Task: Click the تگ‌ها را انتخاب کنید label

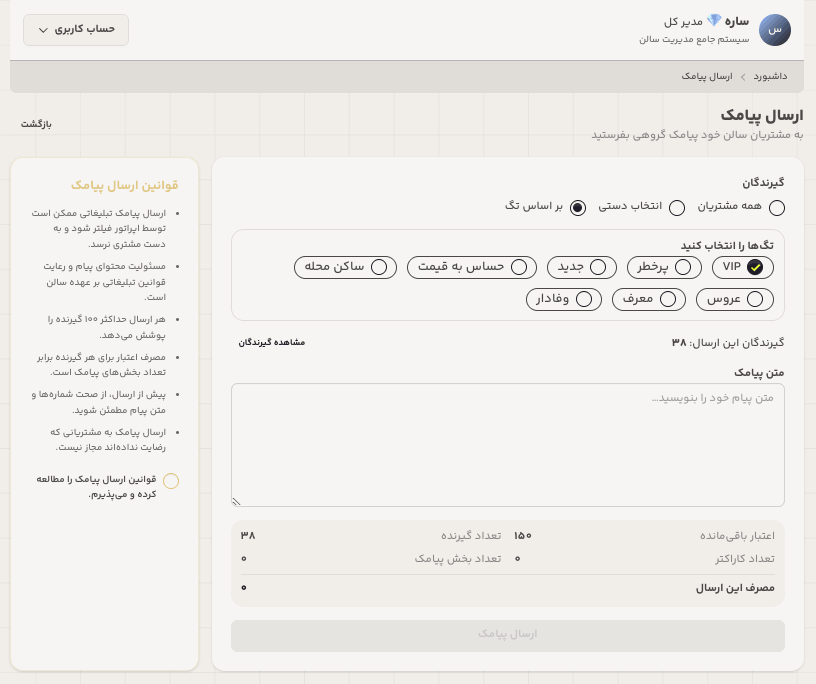Action: coord(727,245)
